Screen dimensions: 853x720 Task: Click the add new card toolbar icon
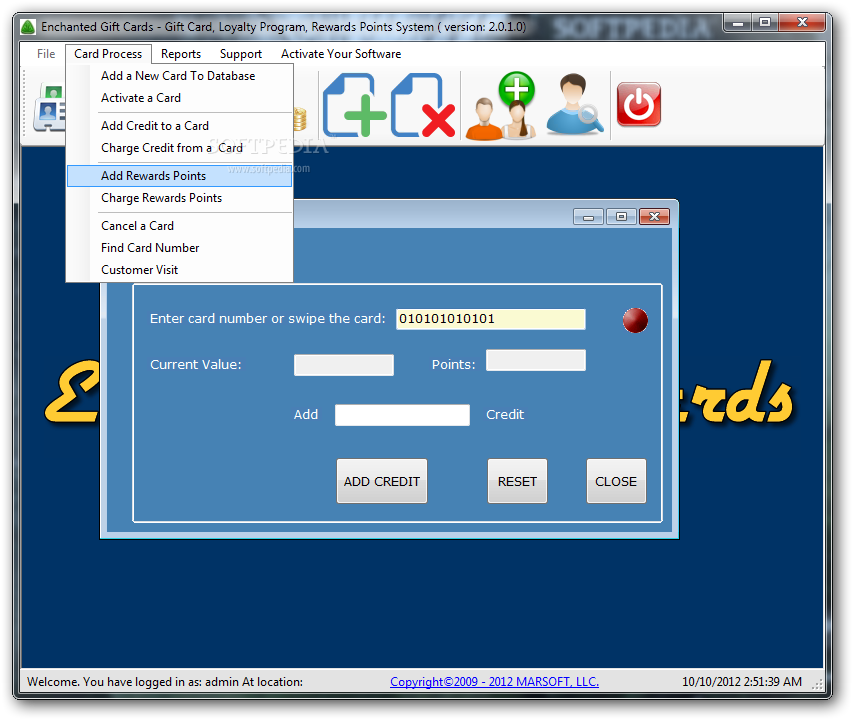pos(354,105)
